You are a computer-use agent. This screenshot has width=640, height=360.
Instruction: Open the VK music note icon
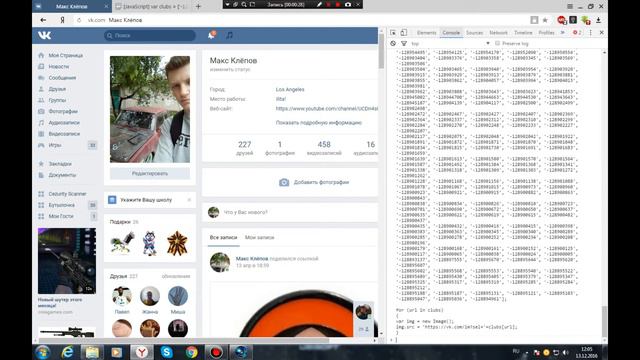click(229, 36)
